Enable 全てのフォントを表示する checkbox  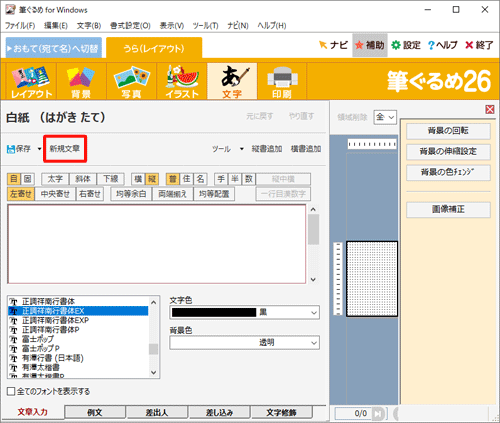[x=11, y=391]
